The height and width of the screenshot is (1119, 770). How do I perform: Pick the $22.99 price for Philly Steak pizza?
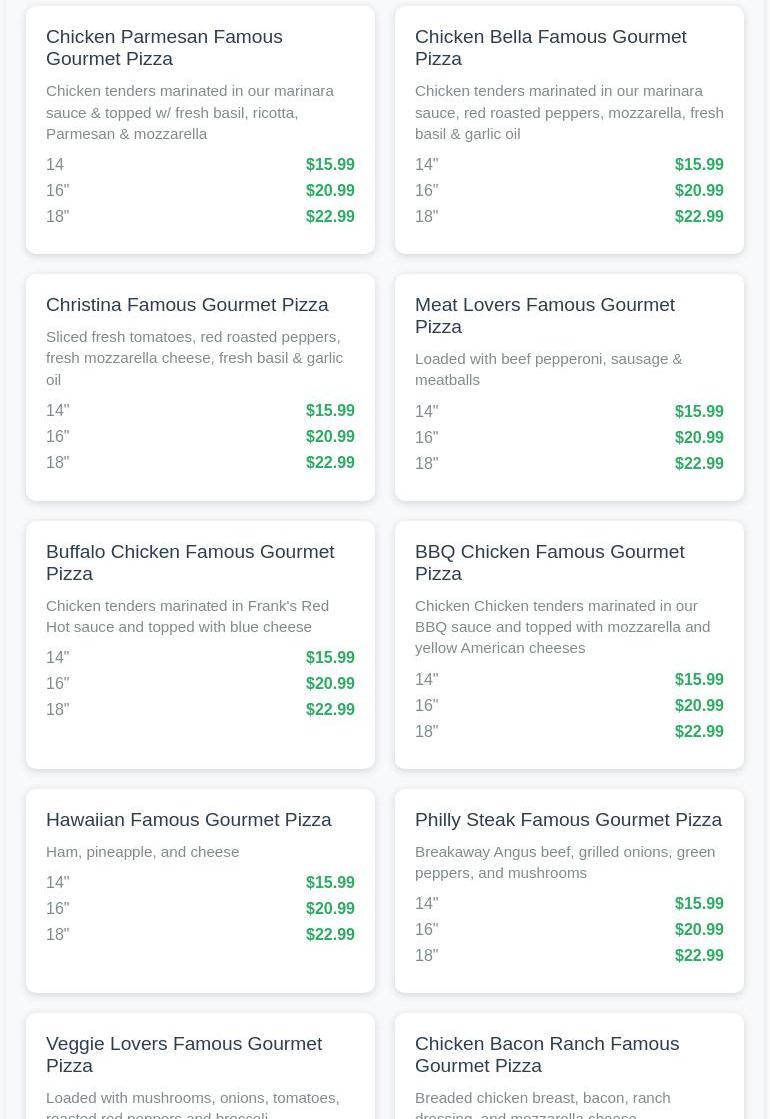[x=699, y=955]
